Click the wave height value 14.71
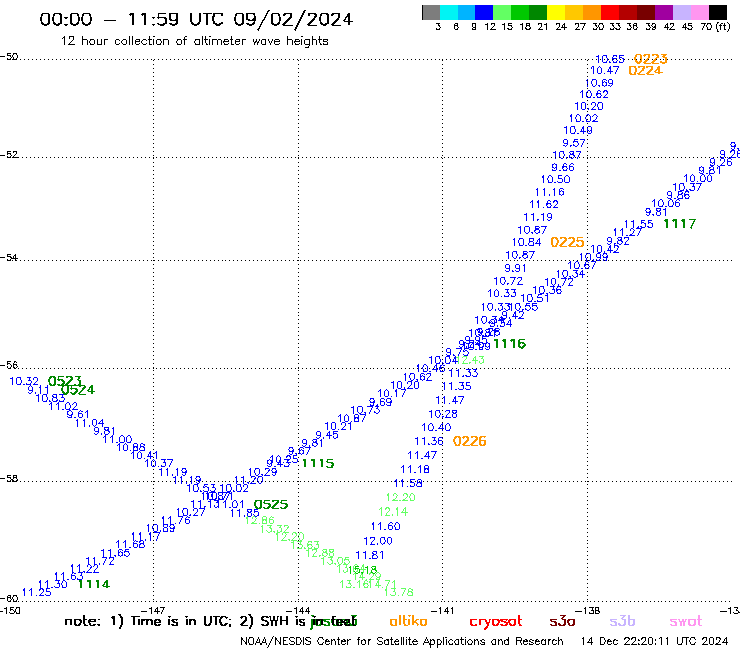740x650 pixels. (382, 584)
